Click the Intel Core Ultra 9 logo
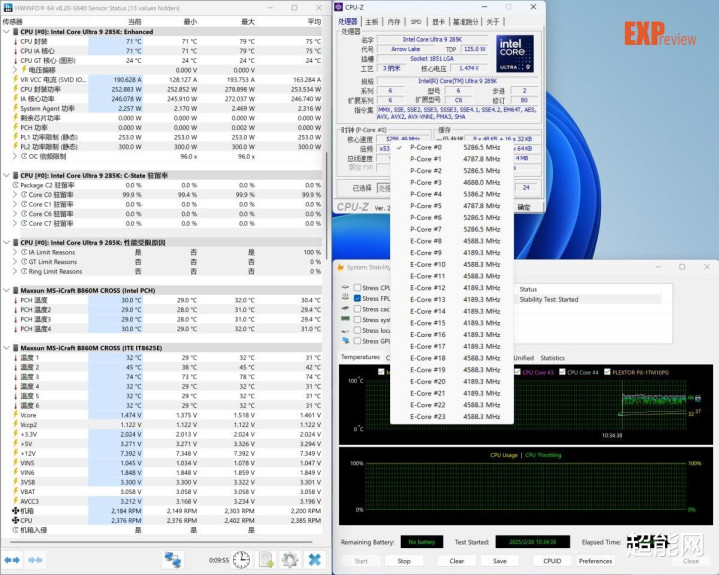This screenshot has height=575, width=719. point(515,54)
